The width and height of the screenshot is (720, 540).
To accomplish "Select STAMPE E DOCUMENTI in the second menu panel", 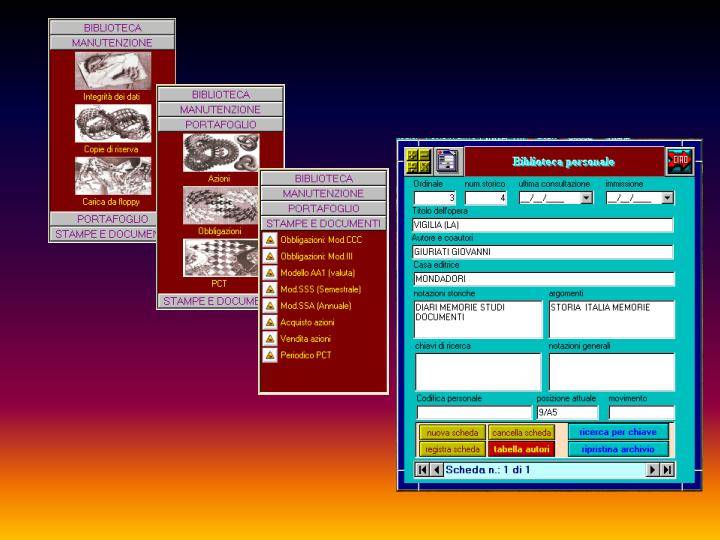I will coord(209,301).
